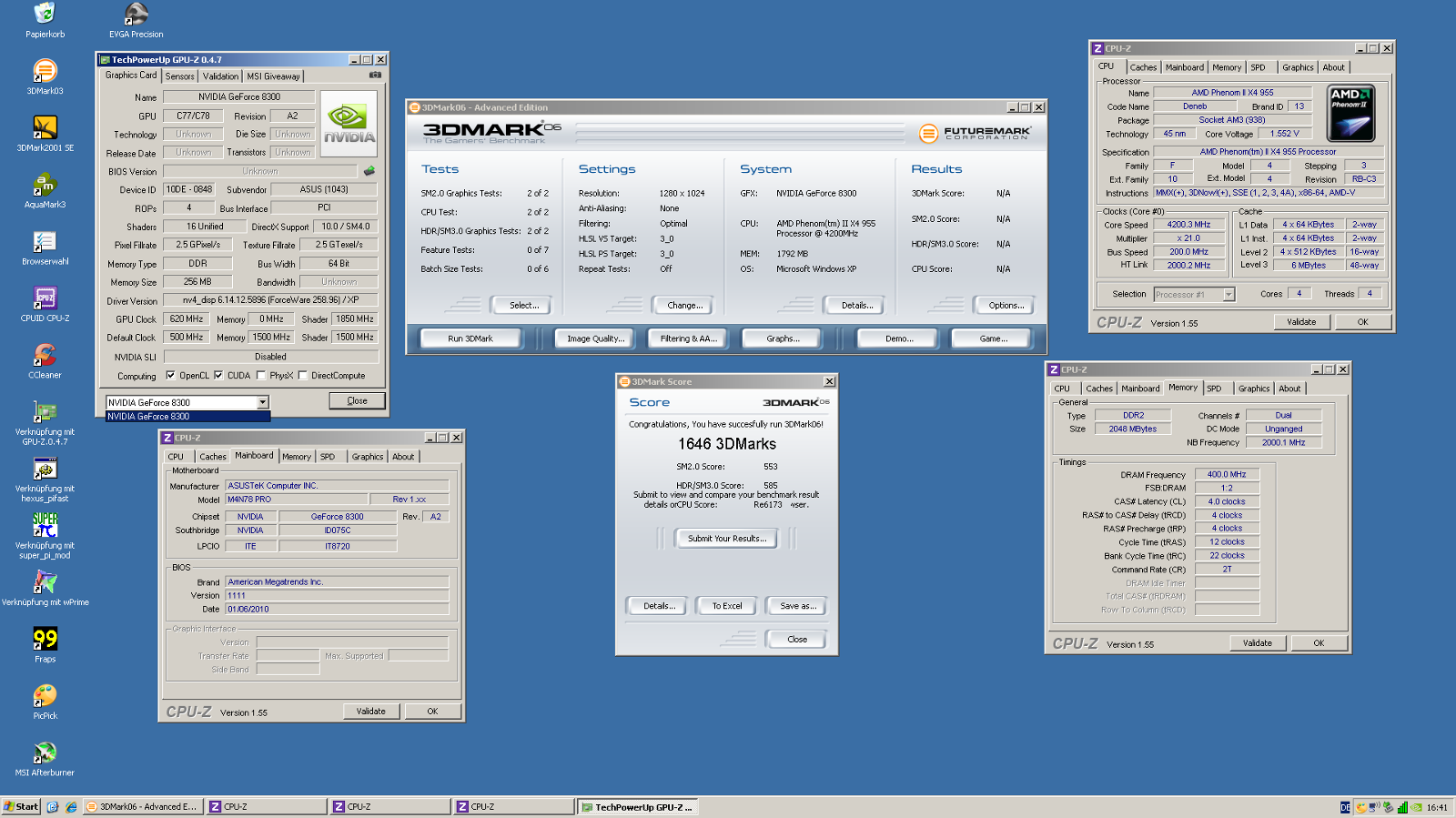
Task: Click Options button under Results
Action: (x=1006, y=306)
